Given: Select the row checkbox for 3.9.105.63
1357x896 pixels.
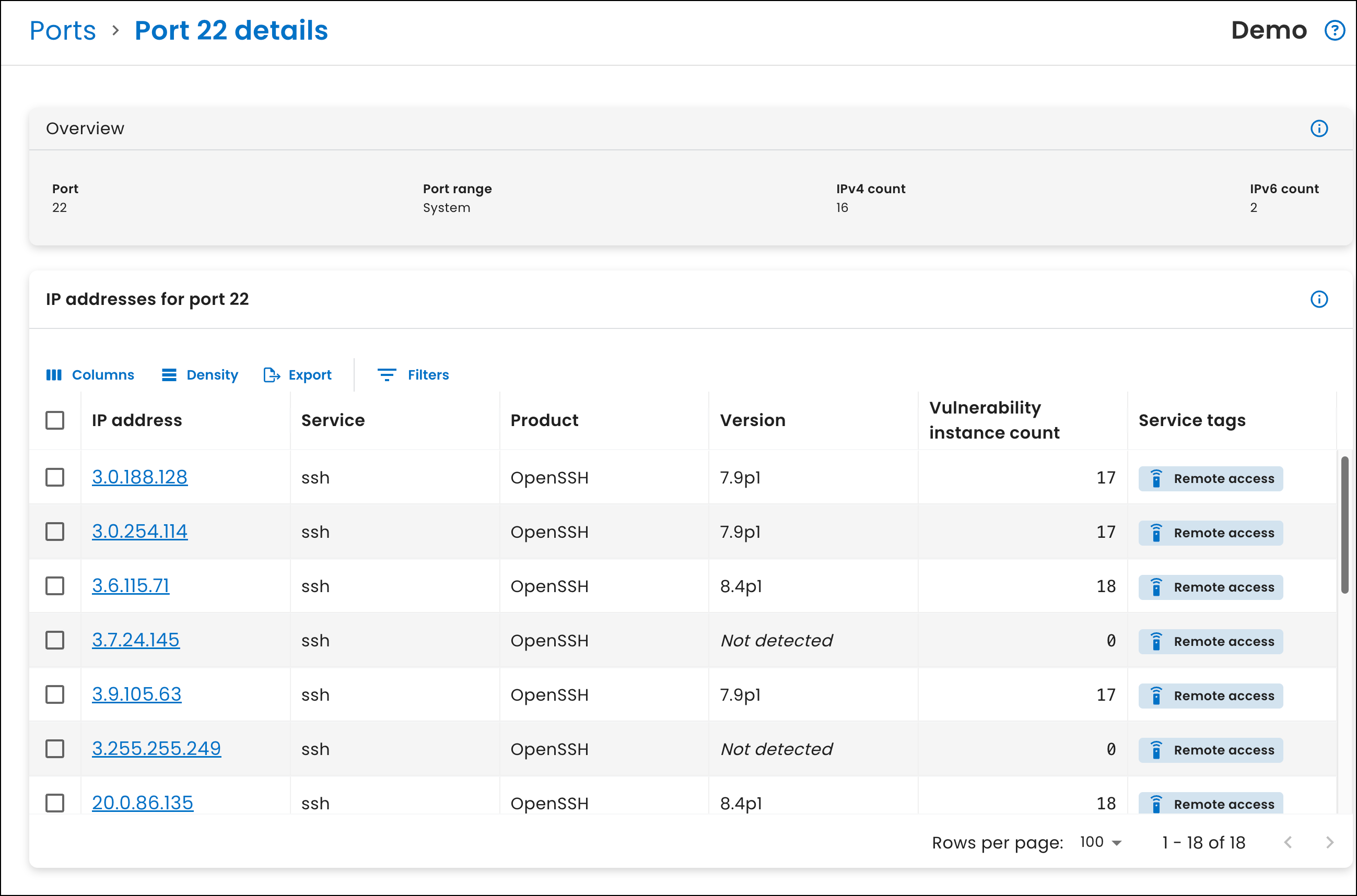Looking at the screenshot, I should 55,694.
